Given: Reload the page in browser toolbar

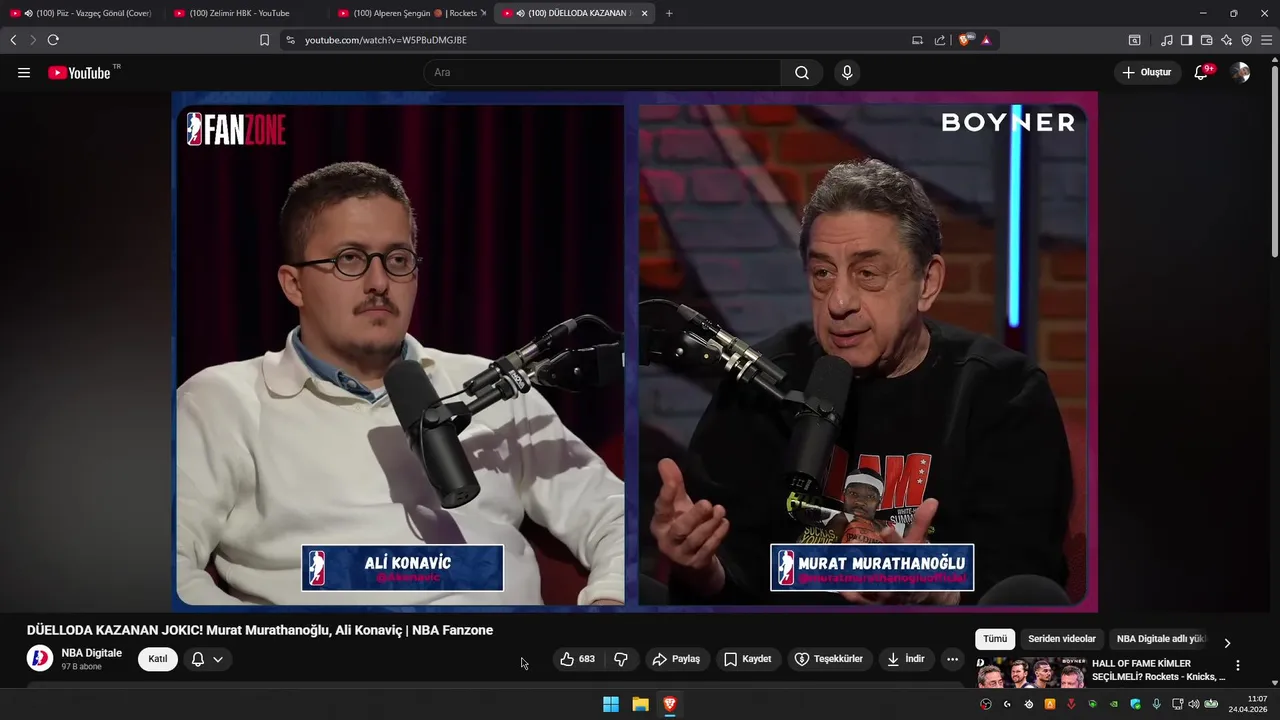Looking at the screenshot, I should coord(53,40).
